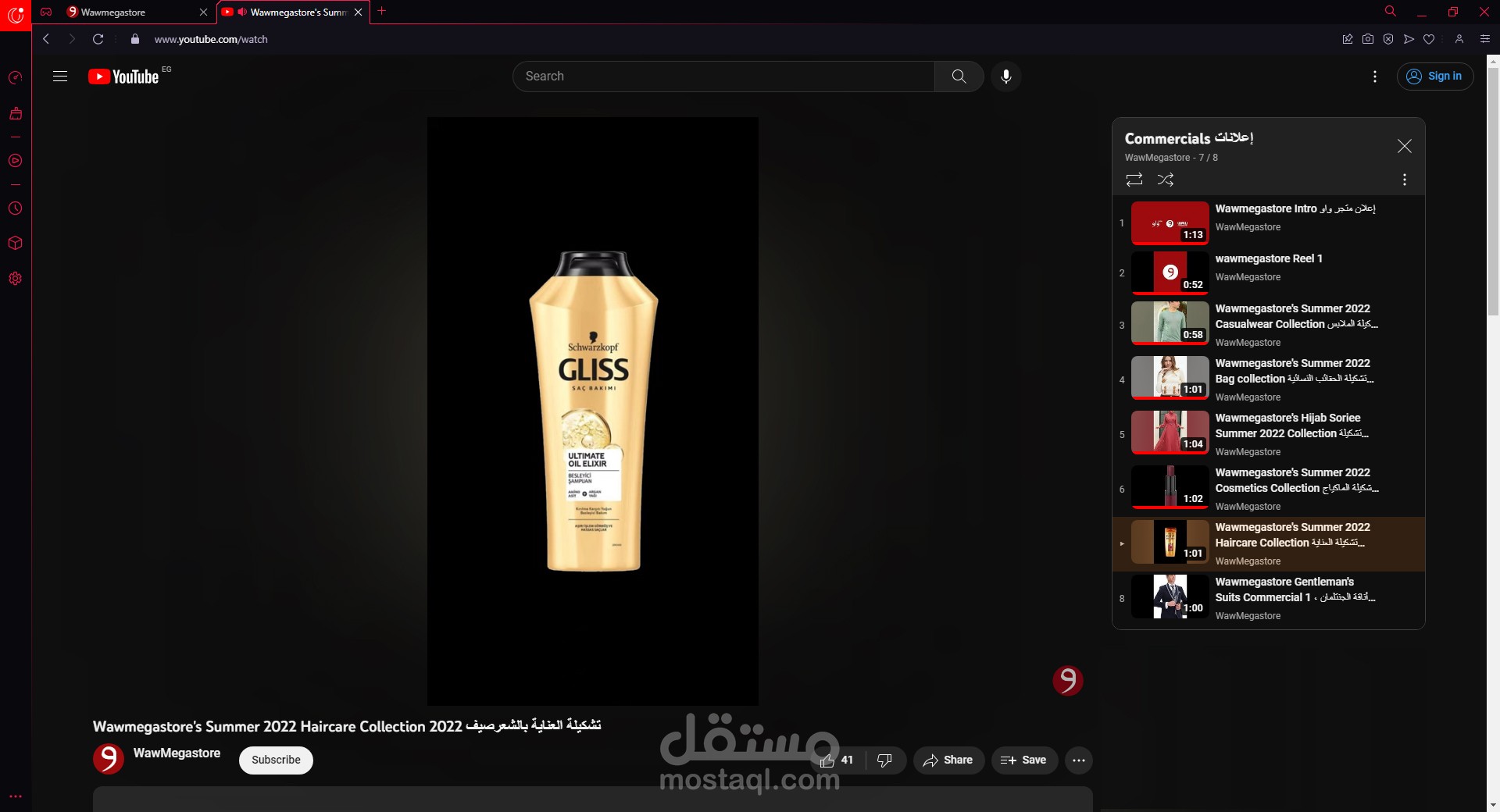Close the Wawmegastore browser tab
This screenshot has width=1500, height=812.
[x=203, y=12]
